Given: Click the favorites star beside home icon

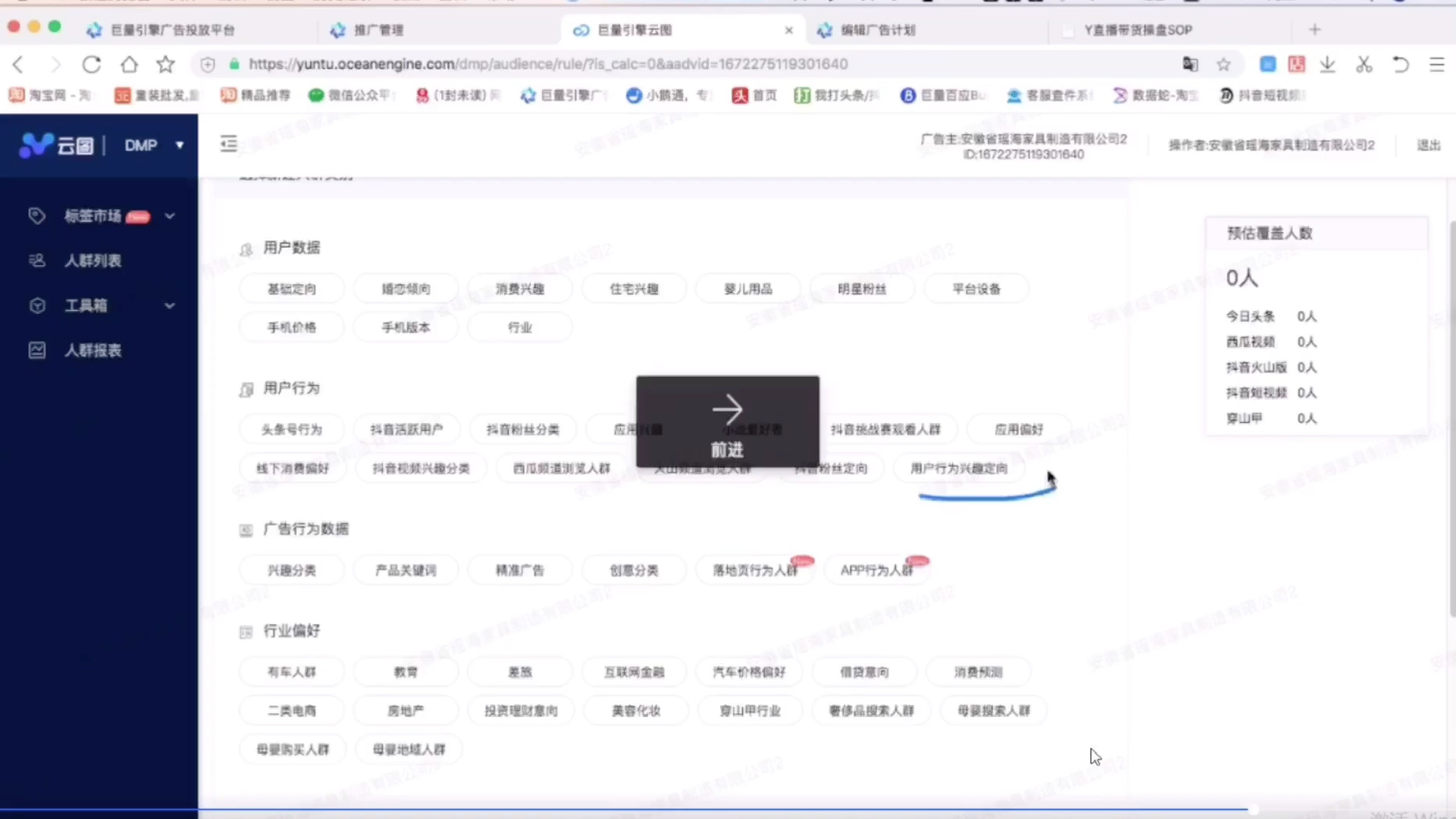Looking at the screenshot, I should 165,64.
